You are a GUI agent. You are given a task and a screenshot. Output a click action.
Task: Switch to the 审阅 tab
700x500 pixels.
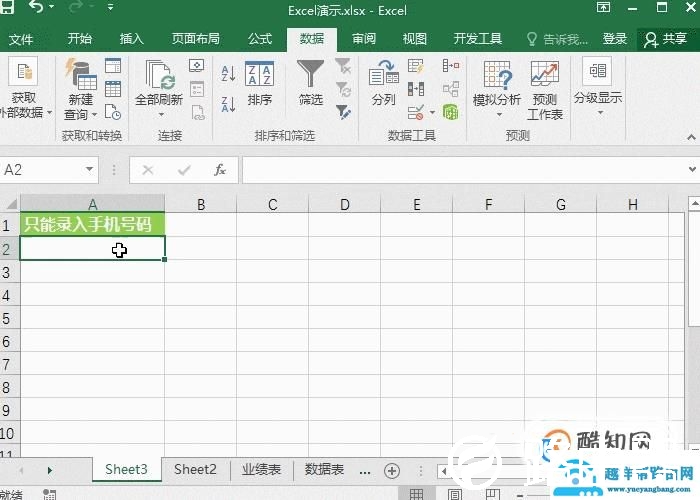click(363, 39)
